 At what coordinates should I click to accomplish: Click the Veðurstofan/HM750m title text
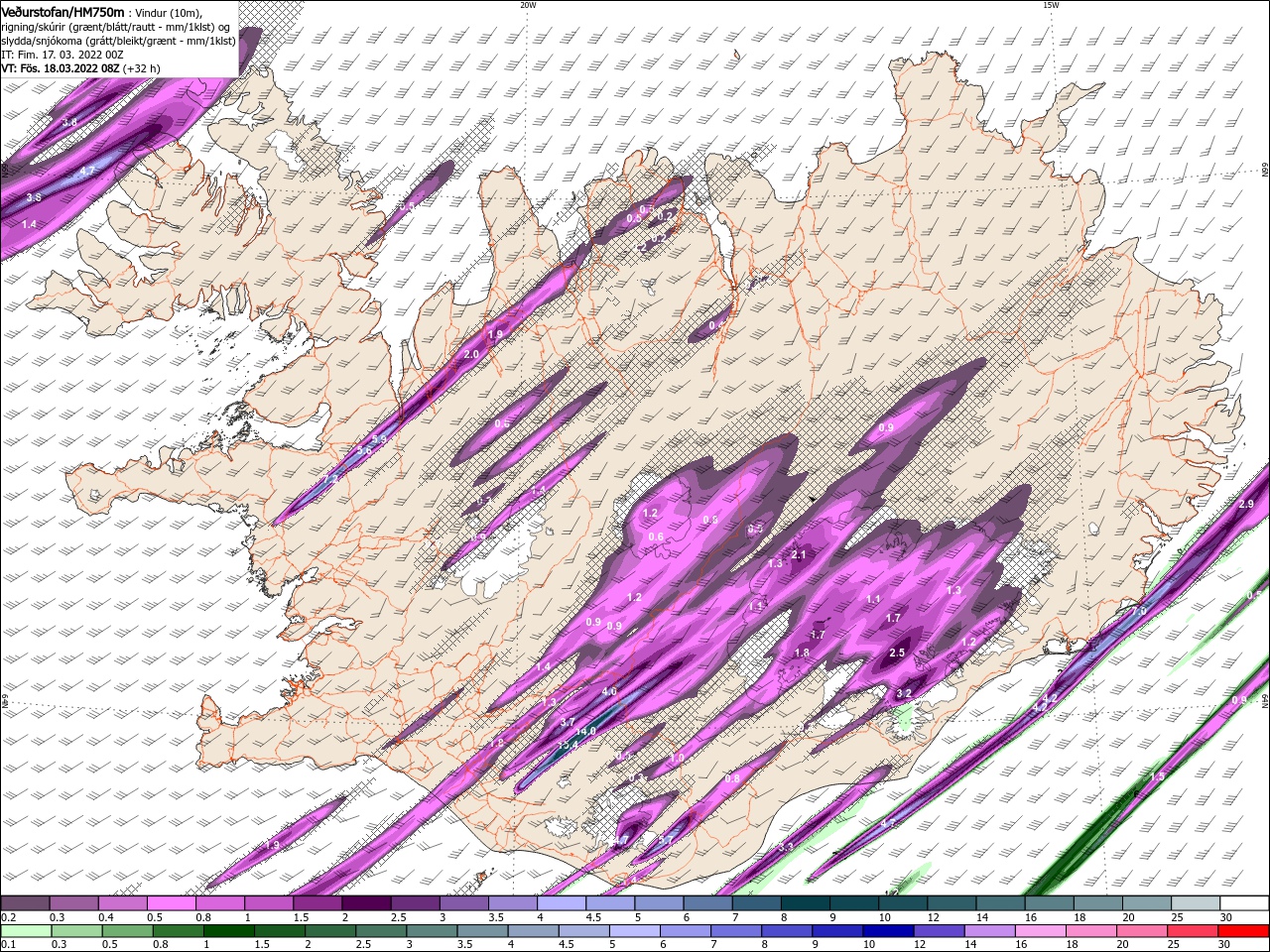pos(63,11)
